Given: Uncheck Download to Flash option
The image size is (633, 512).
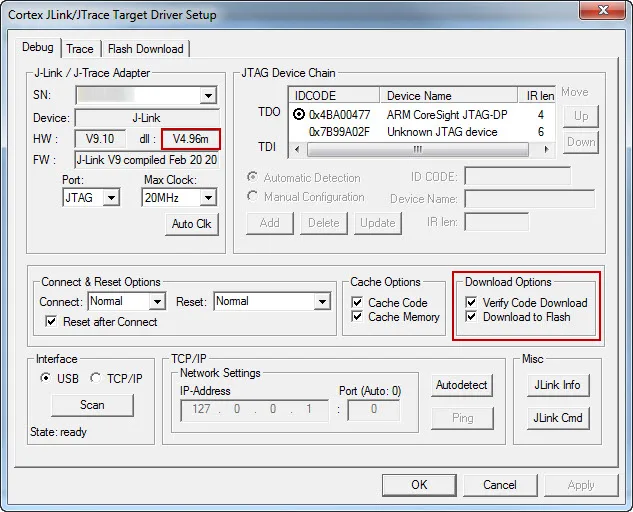Looking at the screenshot, I should pos(473,317).
